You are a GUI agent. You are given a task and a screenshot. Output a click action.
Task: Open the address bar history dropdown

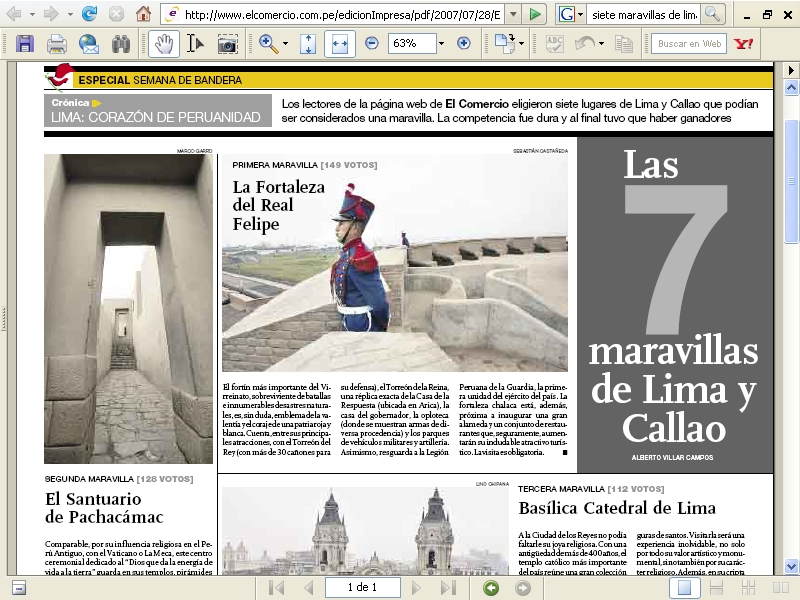[514, 14]
